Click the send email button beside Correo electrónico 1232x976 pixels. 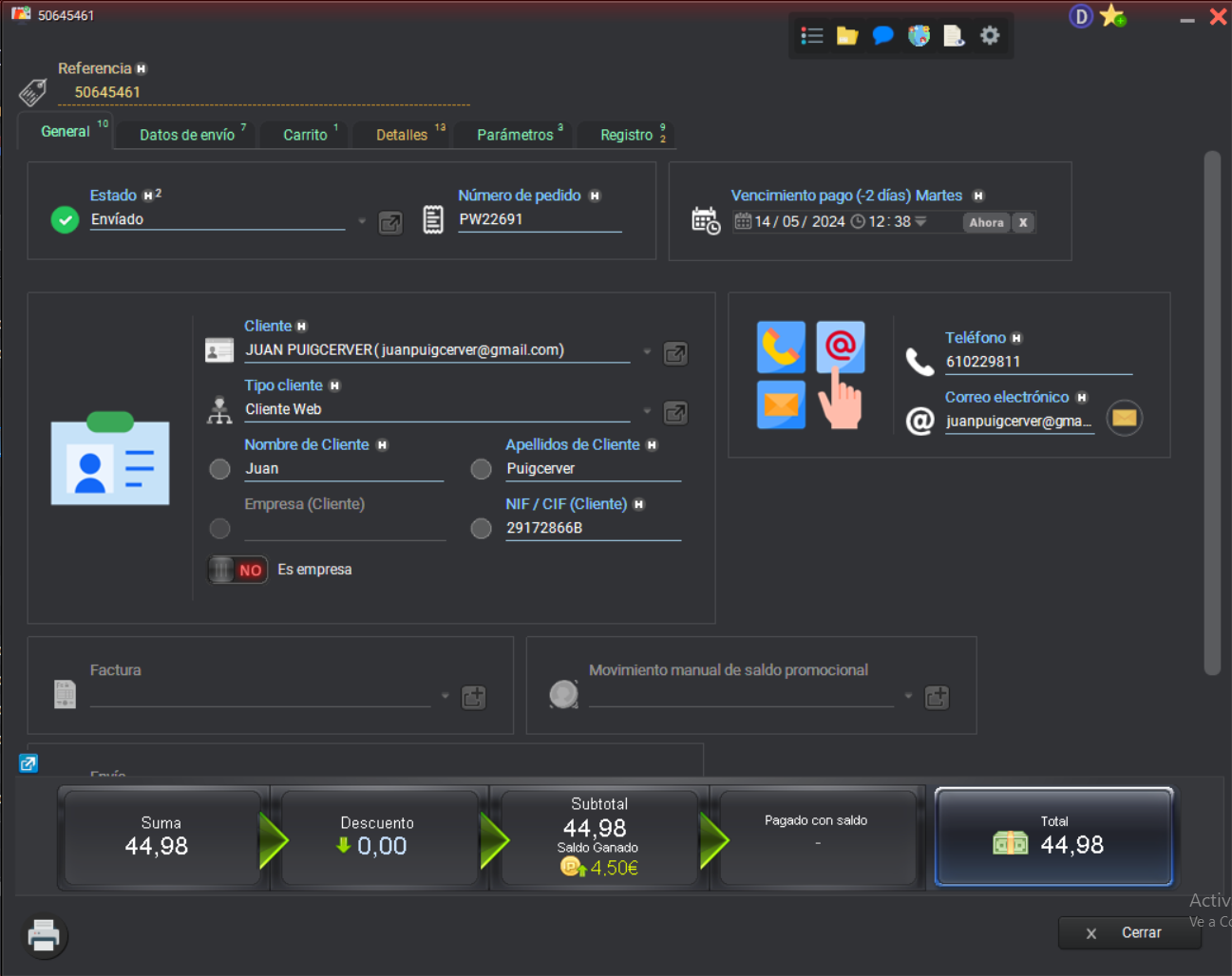tap(1124, 418)
